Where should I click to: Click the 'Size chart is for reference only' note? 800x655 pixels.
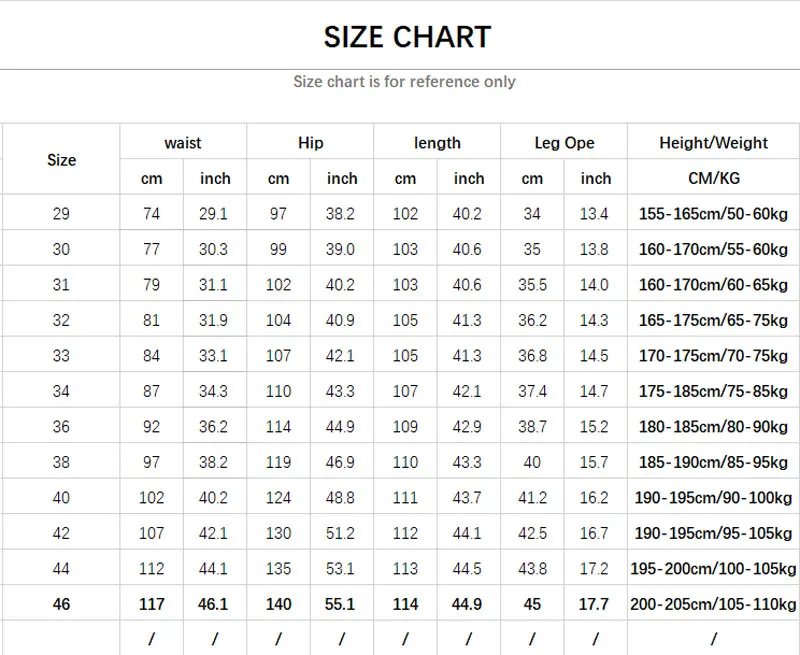pyautogui.click(x=404, y=82)
